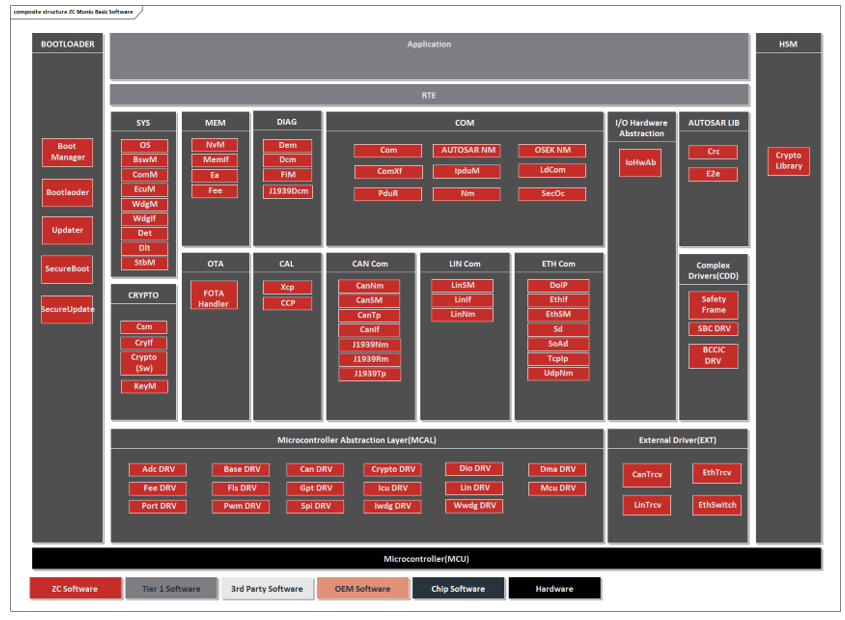Click the UdpNm component
Image resolution: width=845 pixels, height=620 pixels.
point(558,374)
